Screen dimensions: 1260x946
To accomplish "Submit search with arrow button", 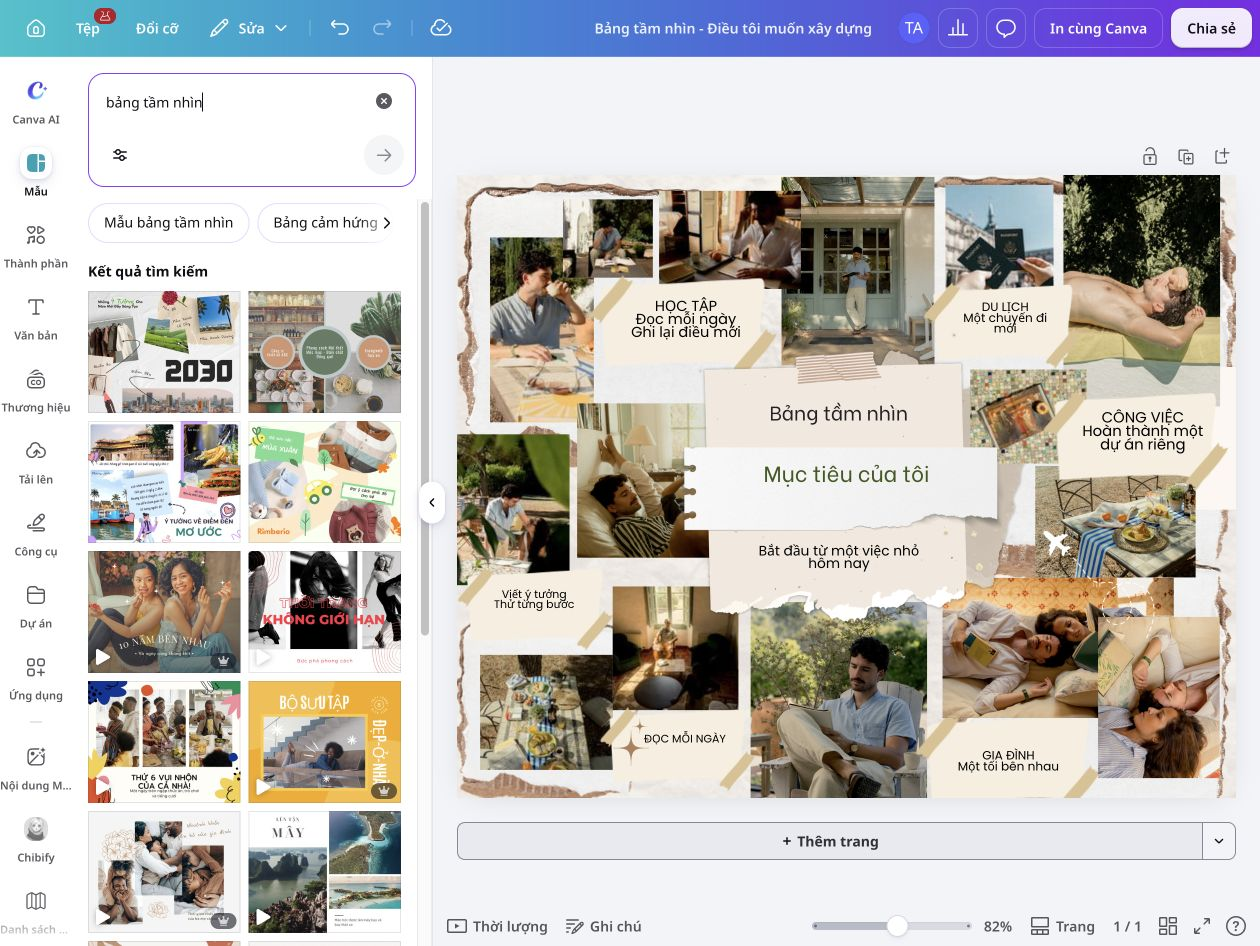I will point(384,155).
